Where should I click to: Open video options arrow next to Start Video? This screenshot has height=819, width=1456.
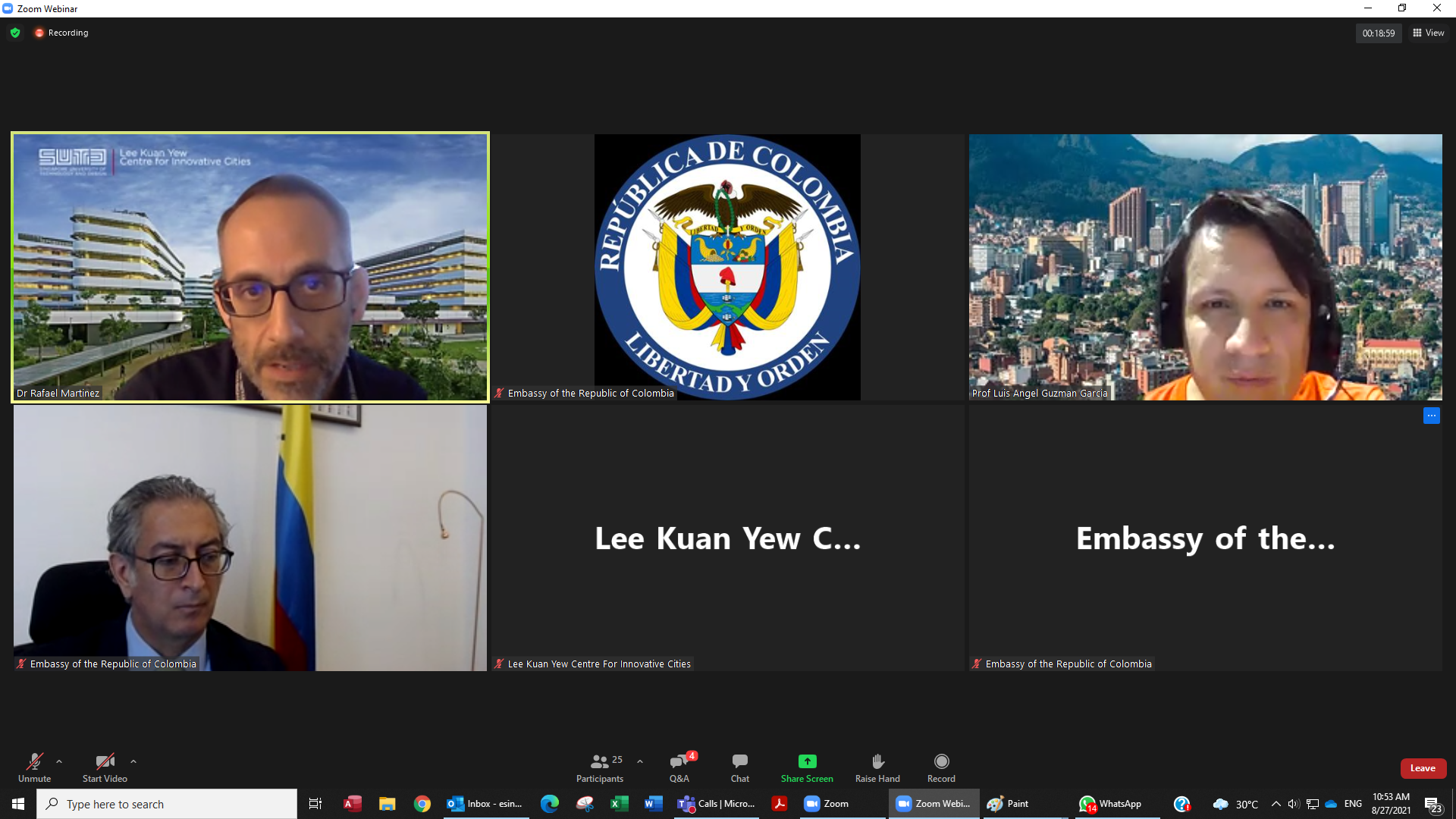click(133, 761)
